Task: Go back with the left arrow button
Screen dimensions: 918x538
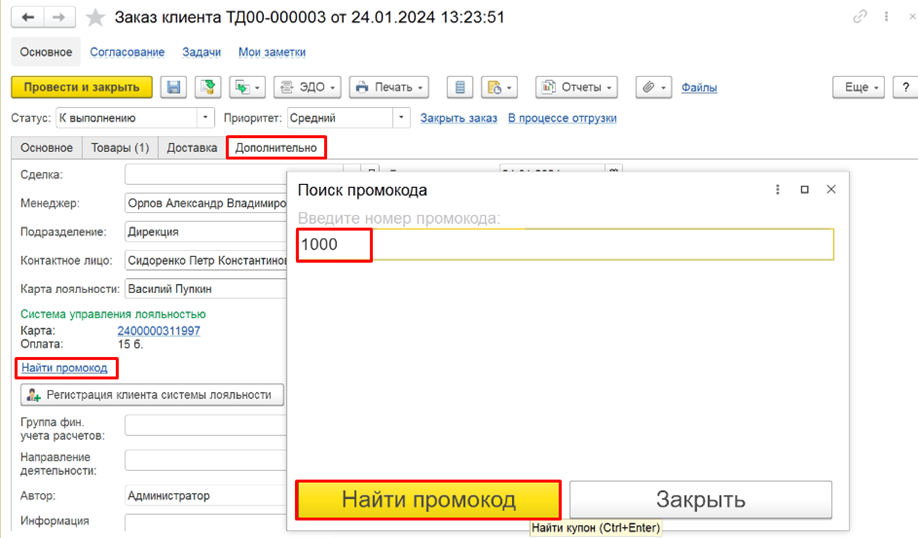Action: (x=28, y=18)
